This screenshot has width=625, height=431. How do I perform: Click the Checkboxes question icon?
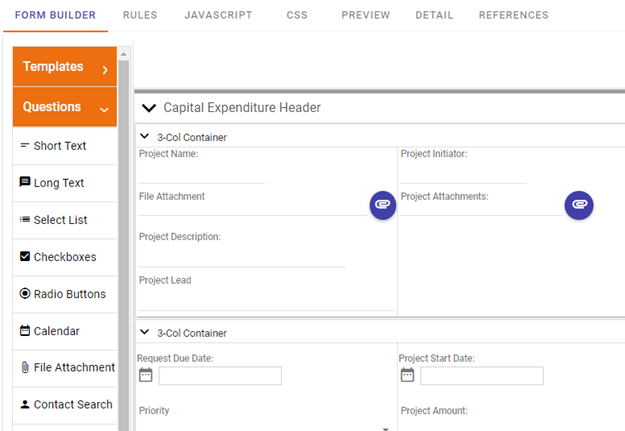(x=25, y=257)
